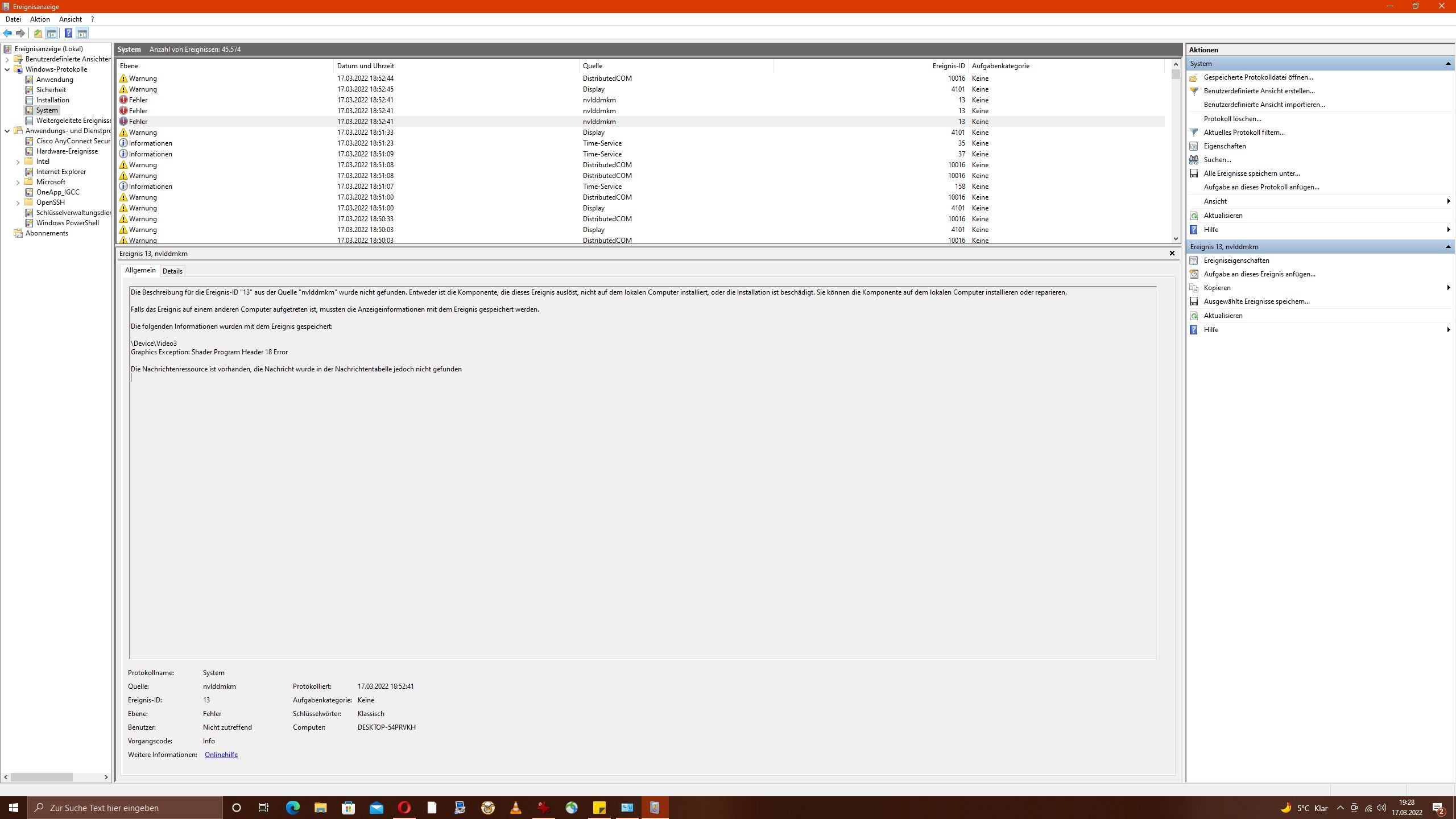Click the back arrow toolbar icon
Image resolution: width=1456 pixels, height=819 pixels.
click(7, 33)
